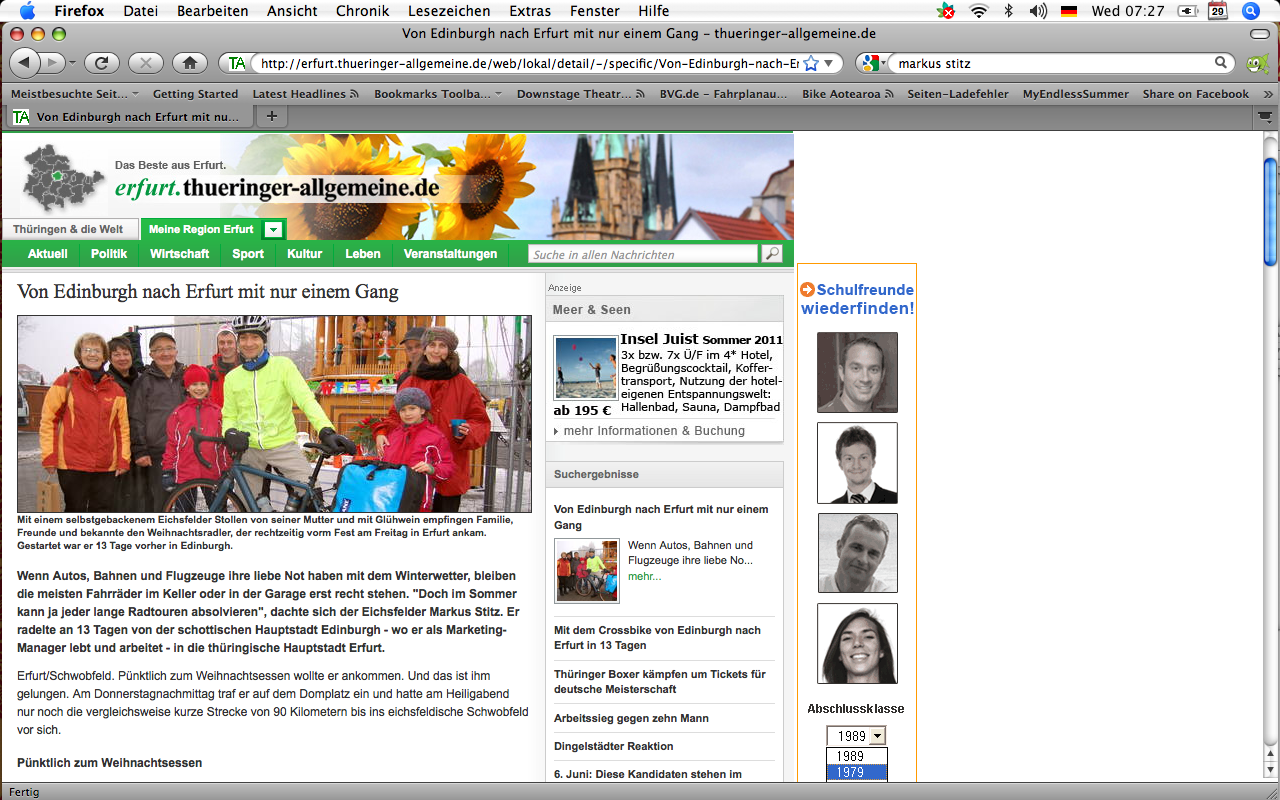Click the green mehr... link

pyautogui.click(x=644, y=577)
